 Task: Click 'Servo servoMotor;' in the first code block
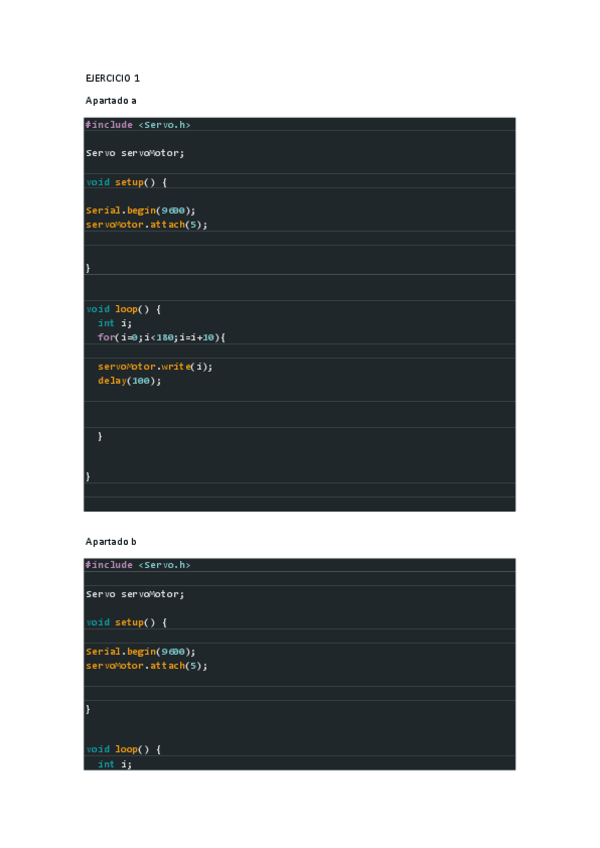[135, 153]
